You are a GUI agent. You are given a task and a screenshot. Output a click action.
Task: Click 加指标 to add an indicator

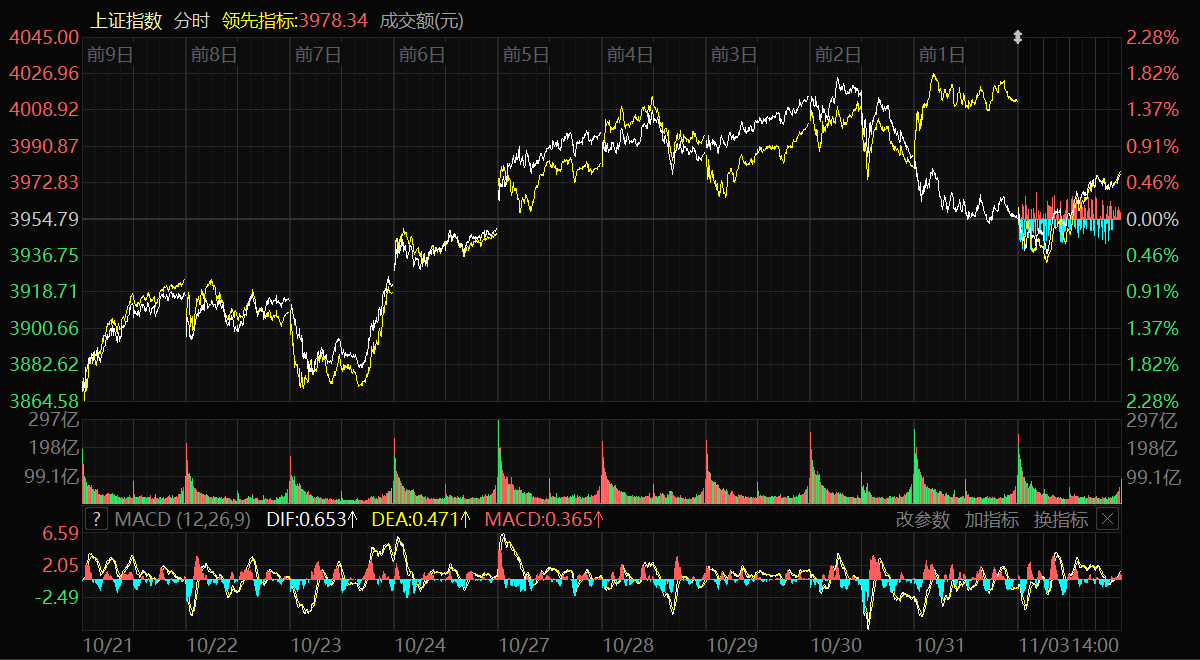coord(991,520)
